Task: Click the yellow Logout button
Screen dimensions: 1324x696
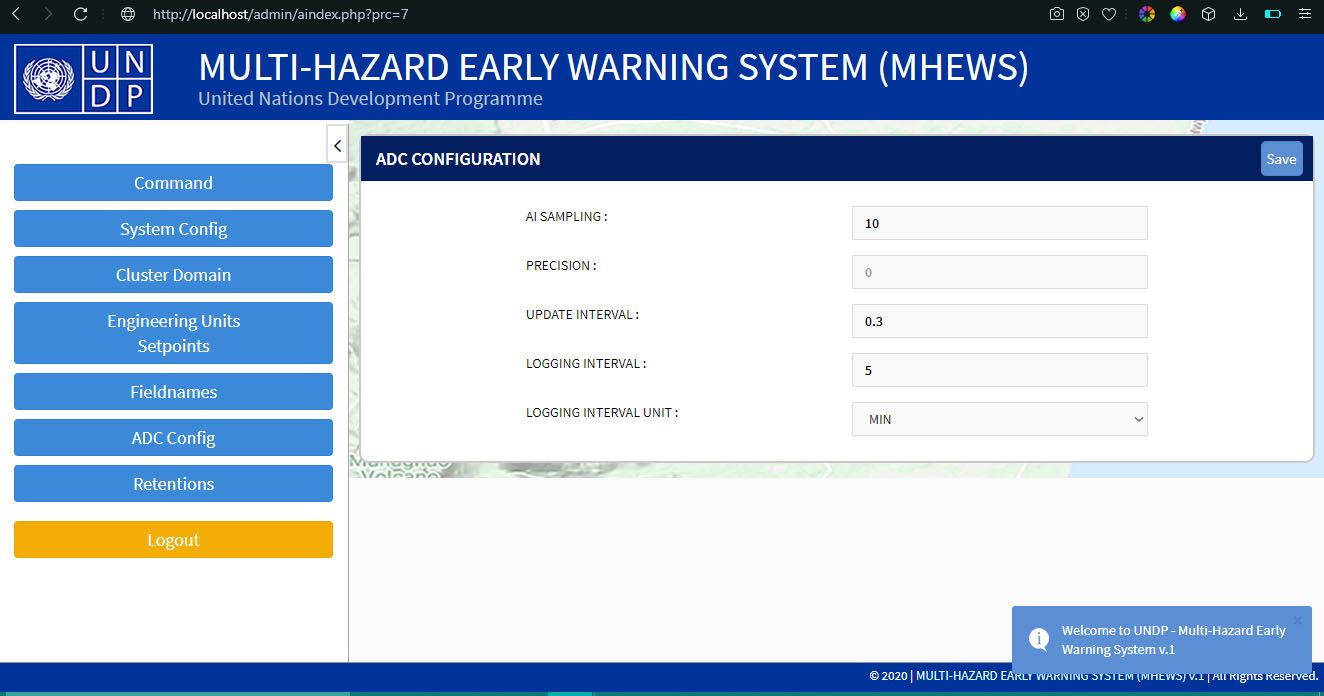Action: pos(173,540)
